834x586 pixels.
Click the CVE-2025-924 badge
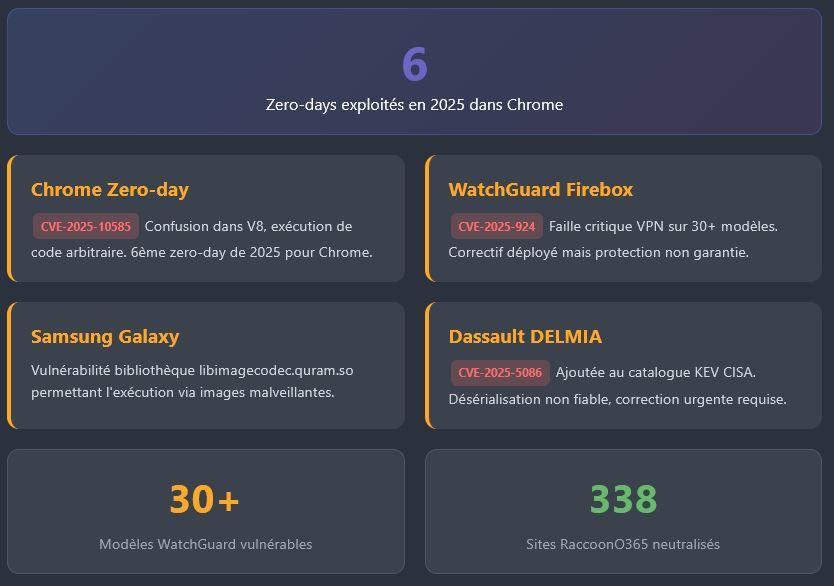click(x=497, y=227)
